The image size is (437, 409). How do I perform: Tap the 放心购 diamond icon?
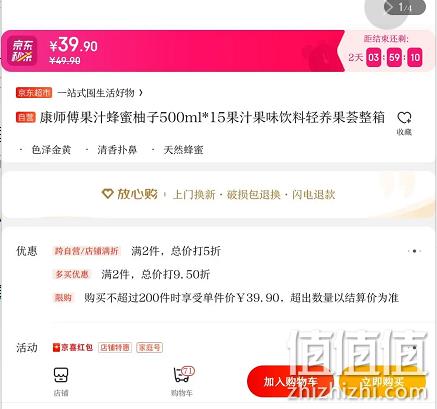[107, 194]
